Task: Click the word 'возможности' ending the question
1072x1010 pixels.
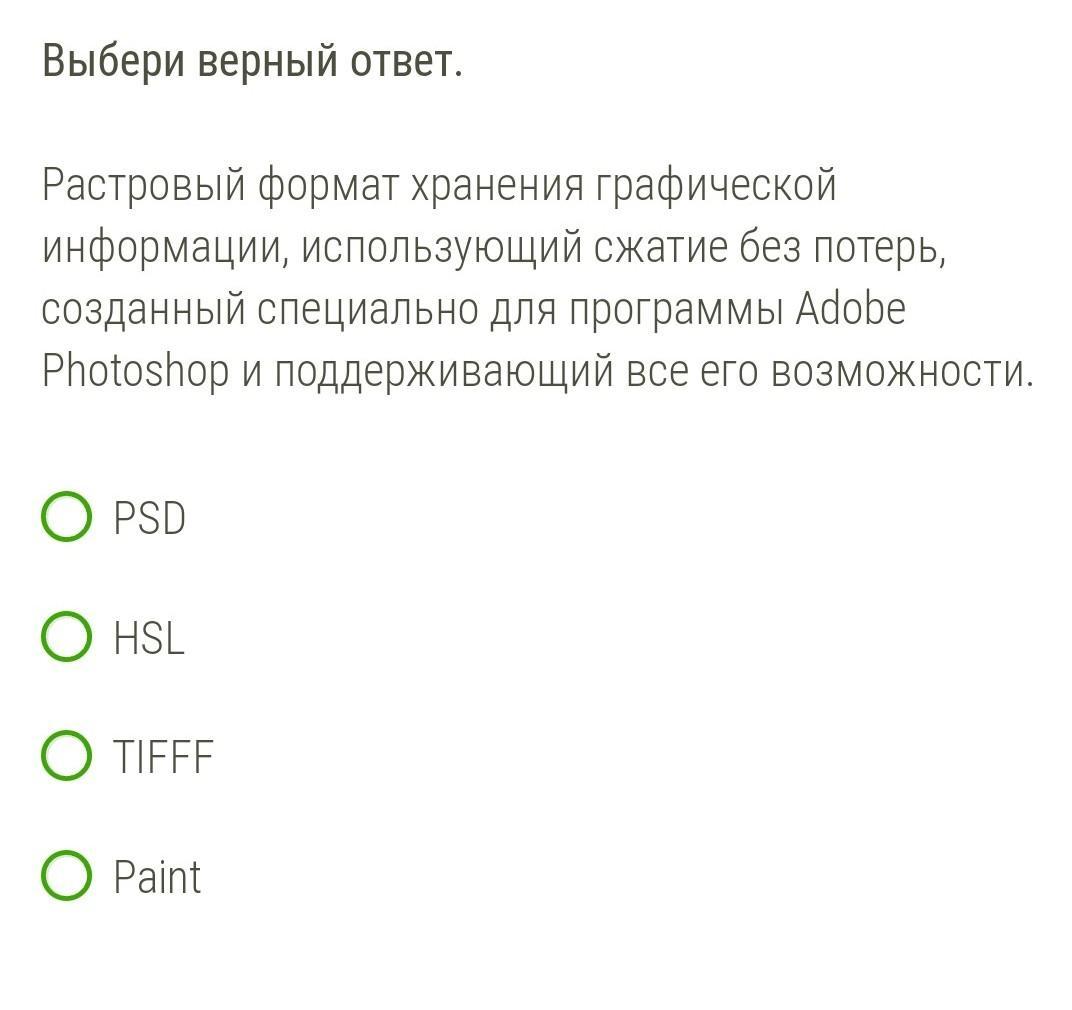Action: [902, 373]
